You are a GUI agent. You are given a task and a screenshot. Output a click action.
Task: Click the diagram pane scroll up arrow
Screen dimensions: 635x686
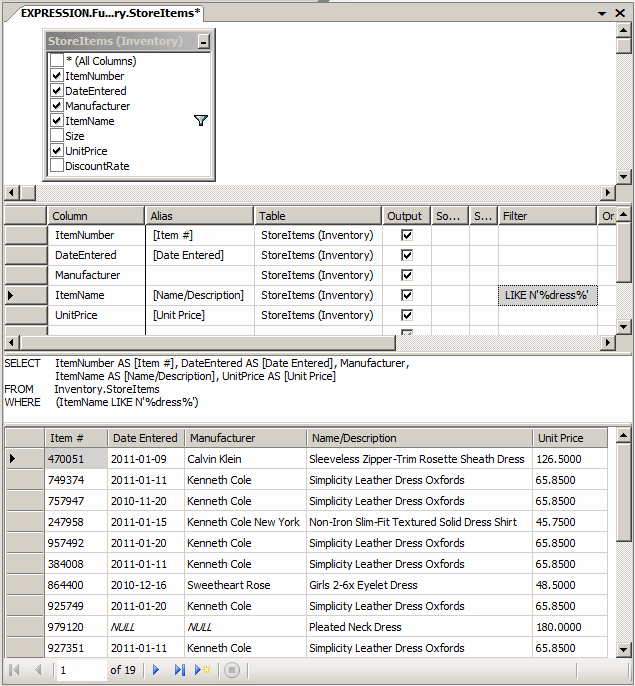pos(623,30)
